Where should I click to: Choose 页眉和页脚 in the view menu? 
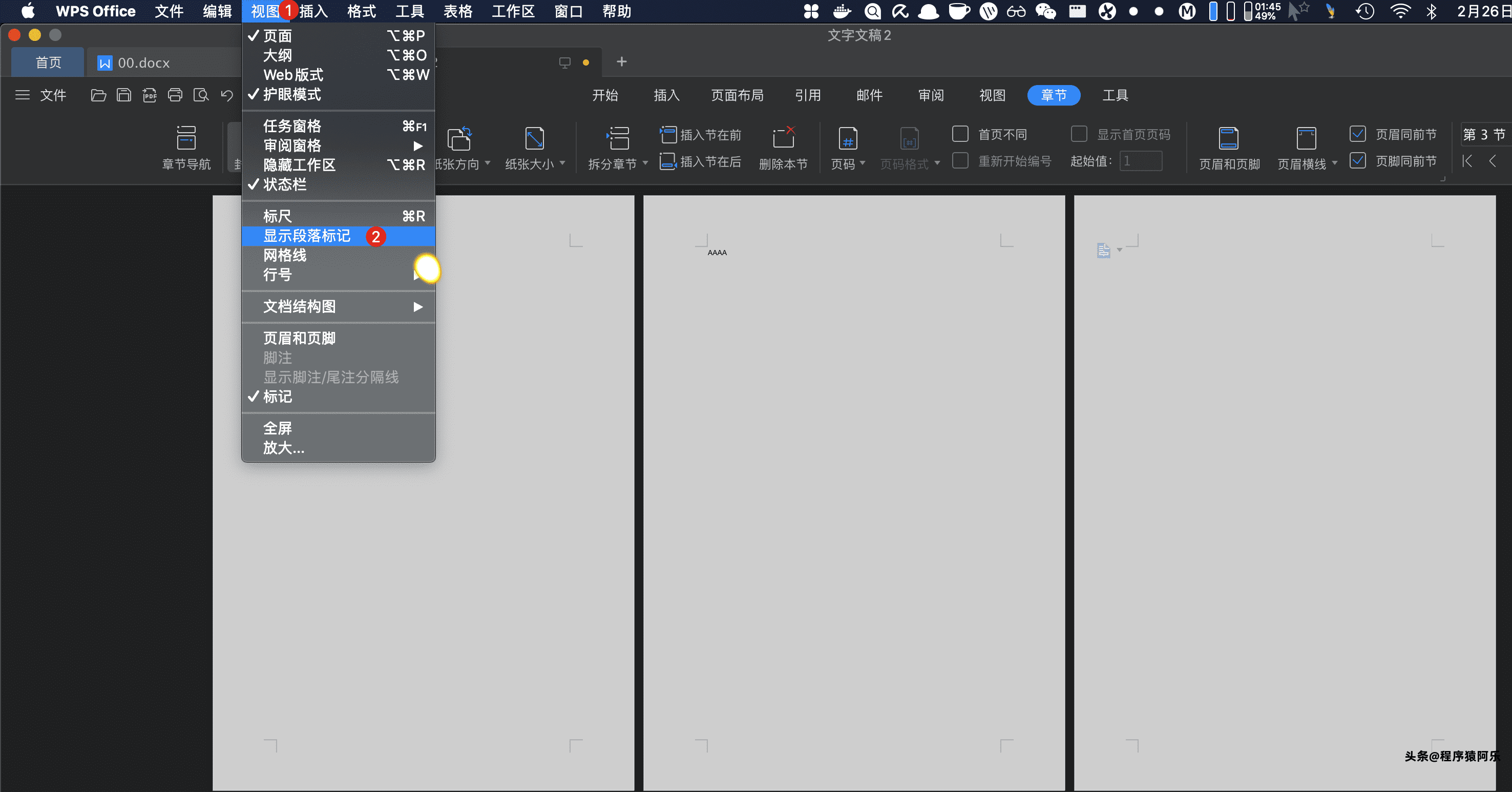[338, 338]
